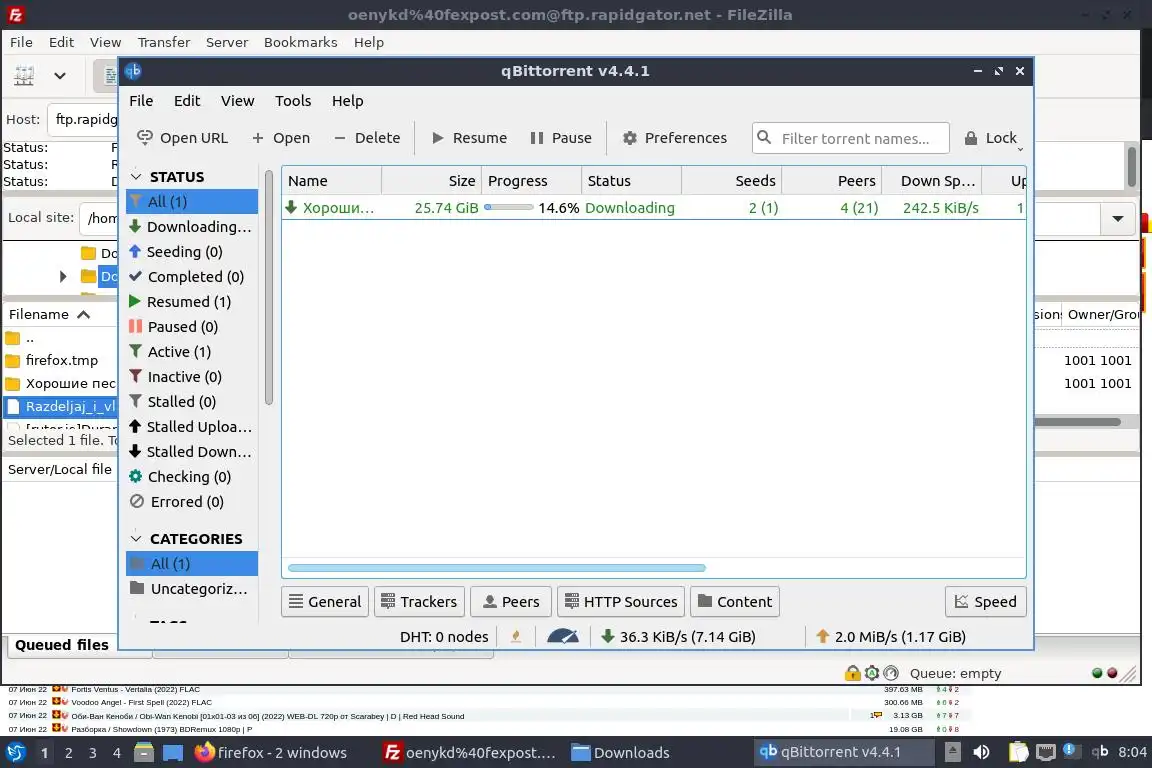The image size is (1152, 768).
Task: Delete the selected torrent
Action: (x=367, y=138)
